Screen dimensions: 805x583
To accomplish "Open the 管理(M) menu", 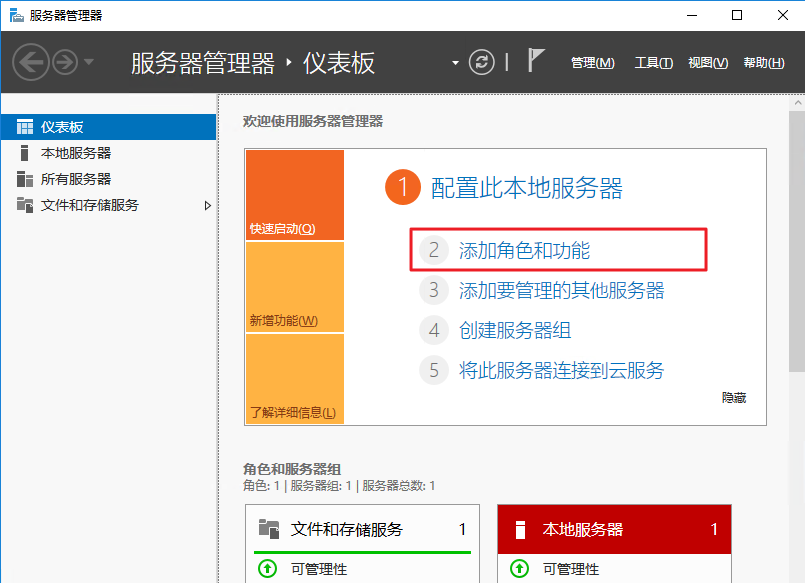I will point(592,63).
